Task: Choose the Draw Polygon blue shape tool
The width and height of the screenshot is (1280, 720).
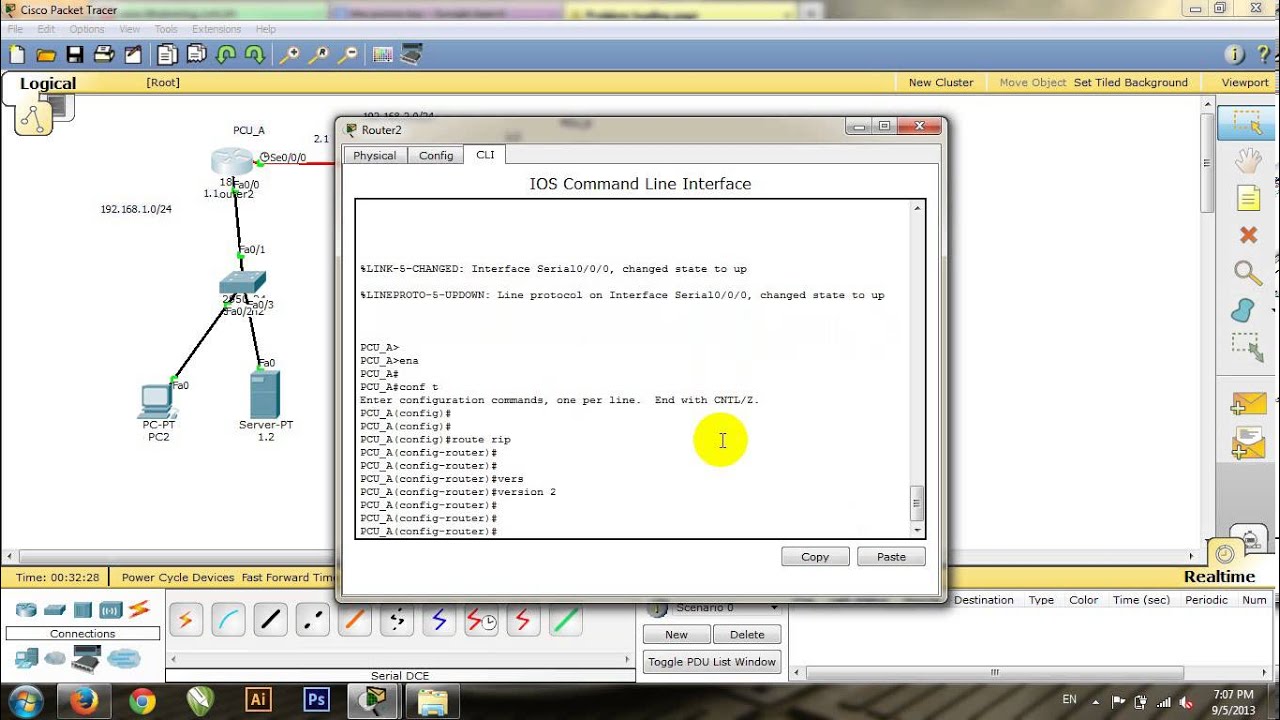Action: 1243,310
